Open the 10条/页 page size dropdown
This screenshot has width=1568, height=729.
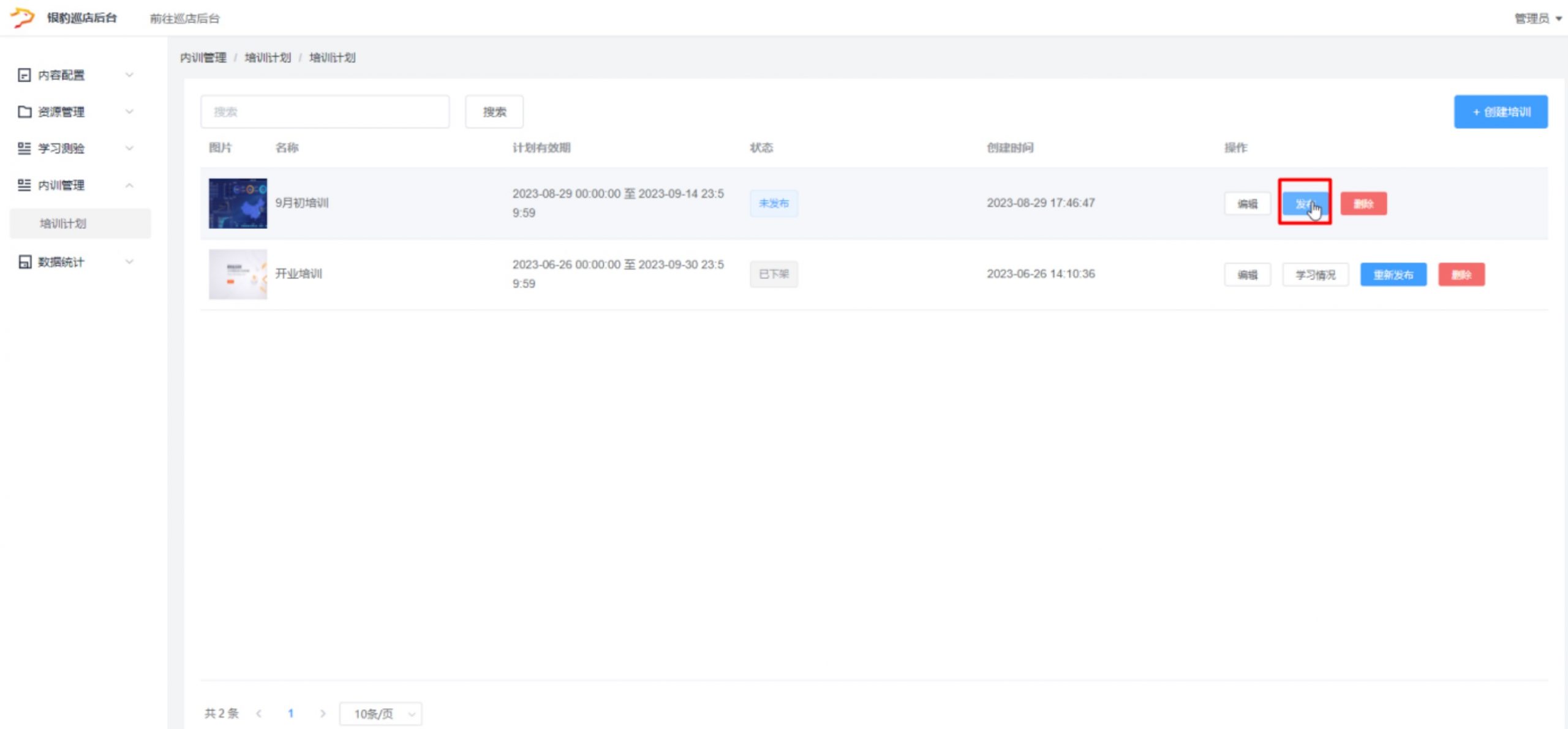coord(380,714)
